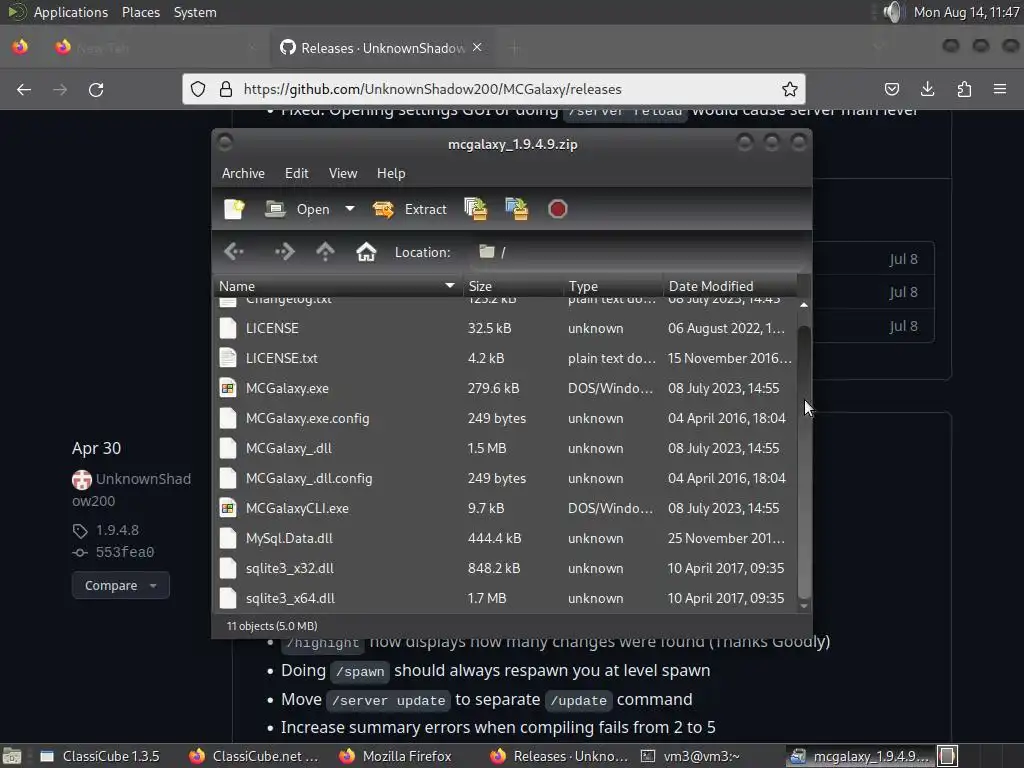The image size is (1024, 768).
Task: Open the Help menu
Action: (391, 173)
